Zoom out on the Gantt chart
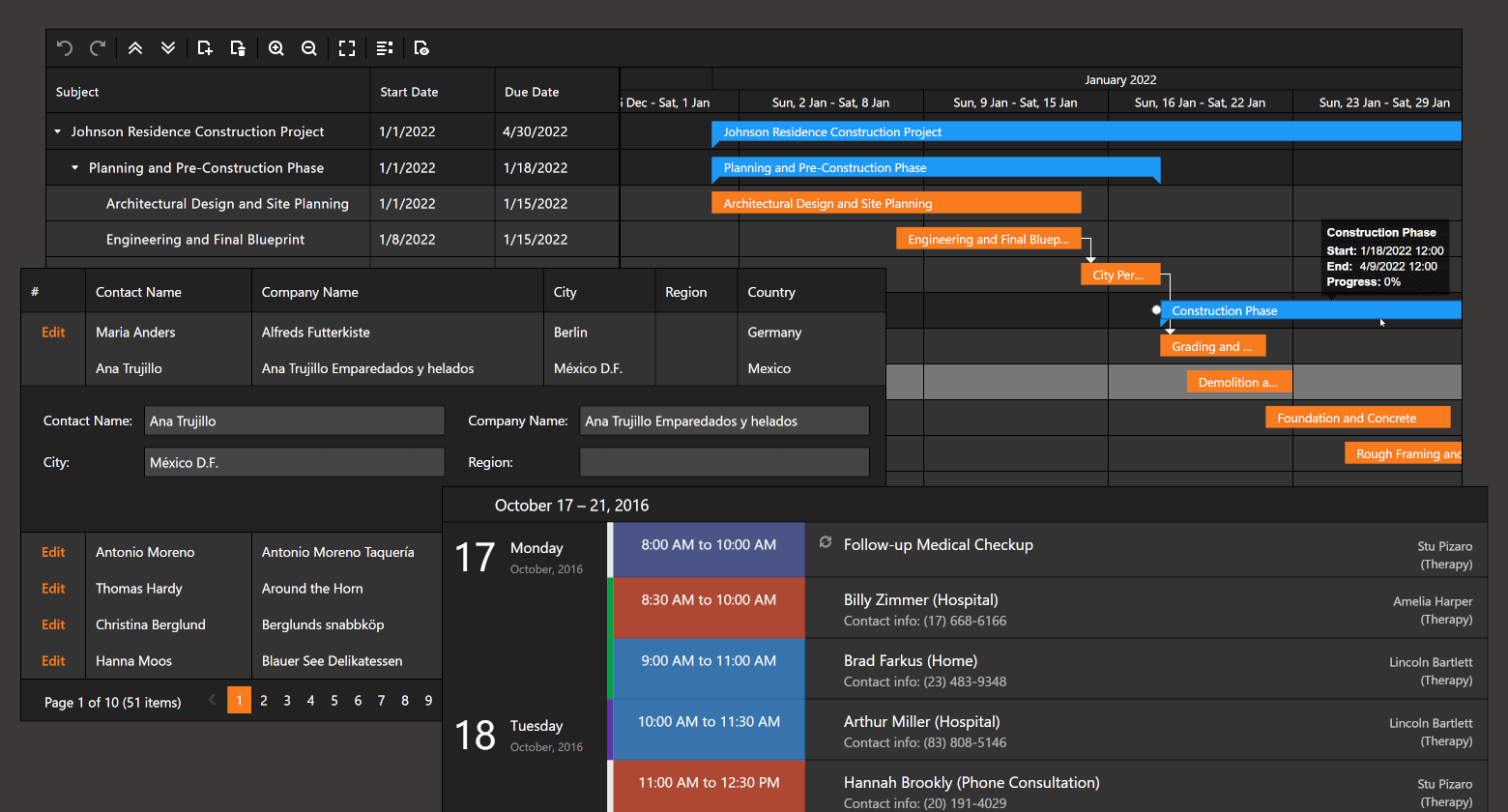The height and width of the screenshot is (812, 1508). point(309,48)
